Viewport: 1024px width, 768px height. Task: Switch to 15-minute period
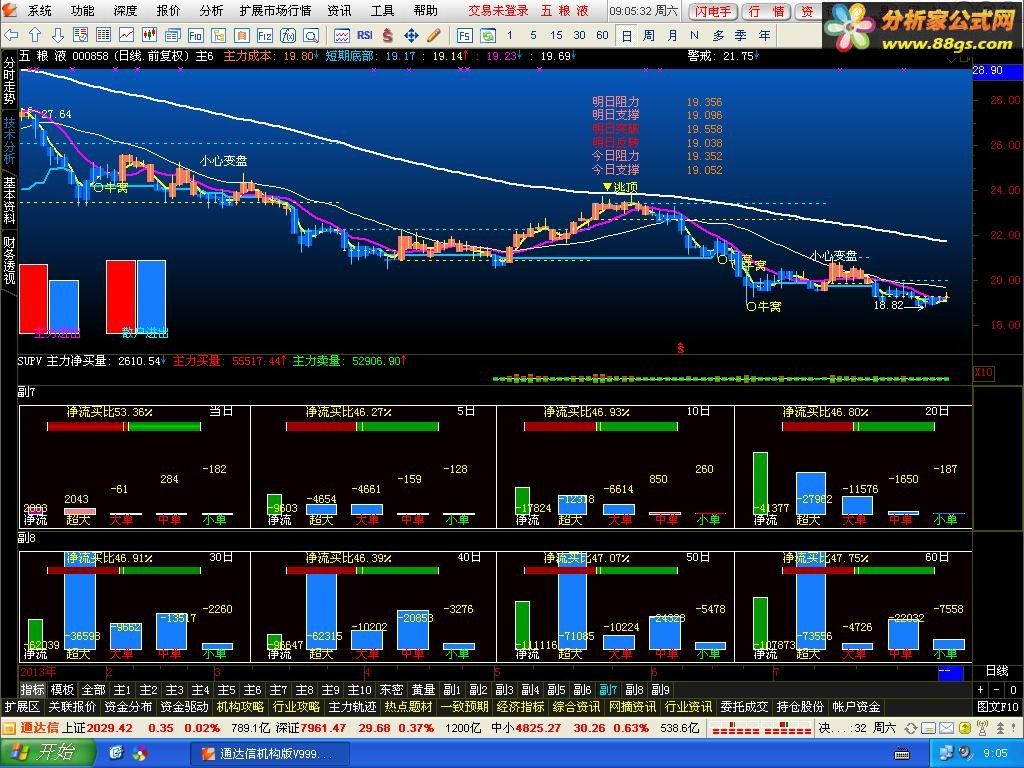(556, 35)
